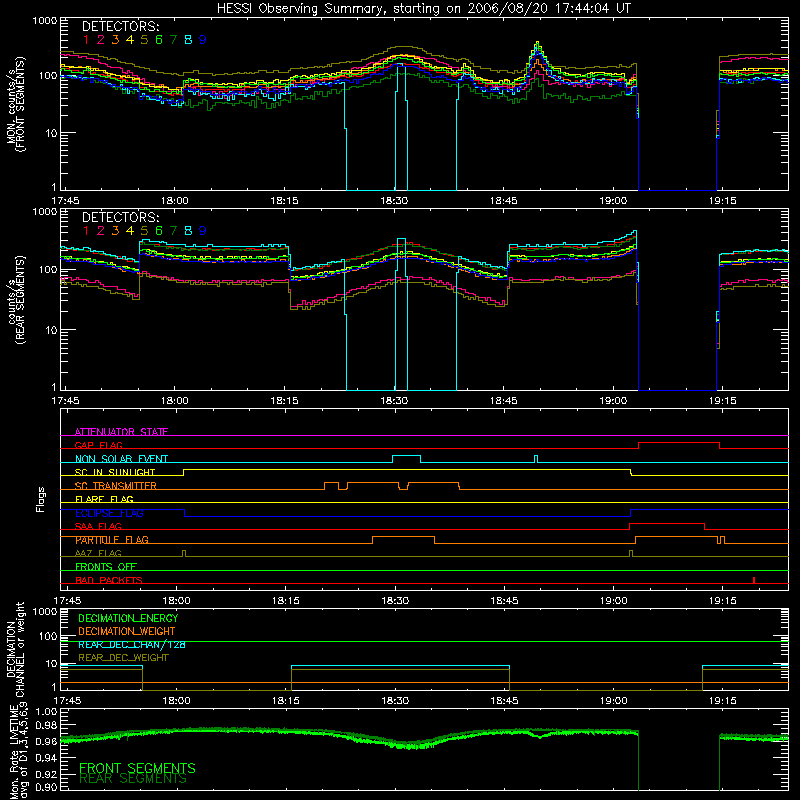
Task: Click the 18:30 time tick under the decimation plot
Action: point(395,701)
